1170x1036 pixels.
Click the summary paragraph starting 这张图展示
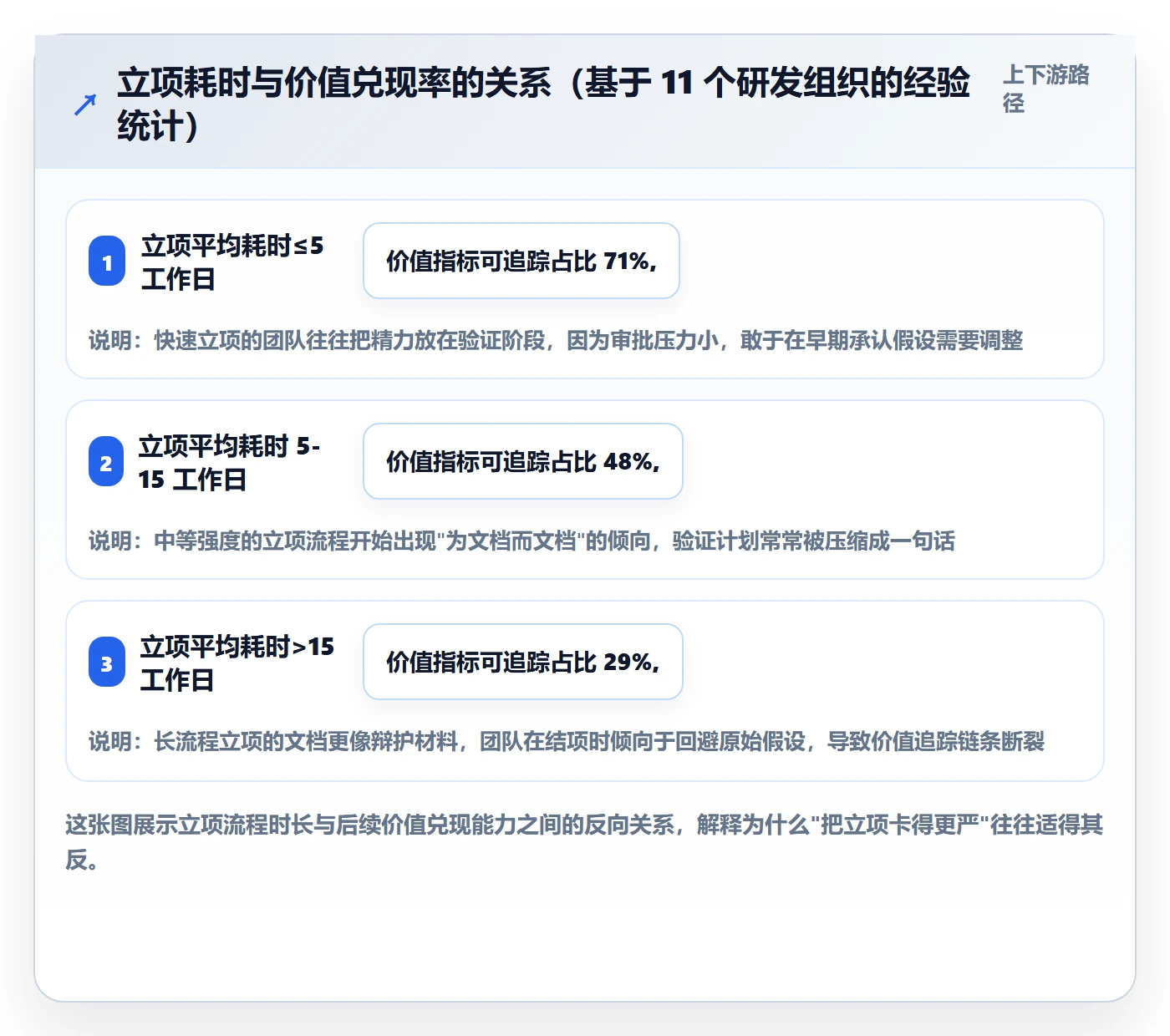click(x=585, y=842)
